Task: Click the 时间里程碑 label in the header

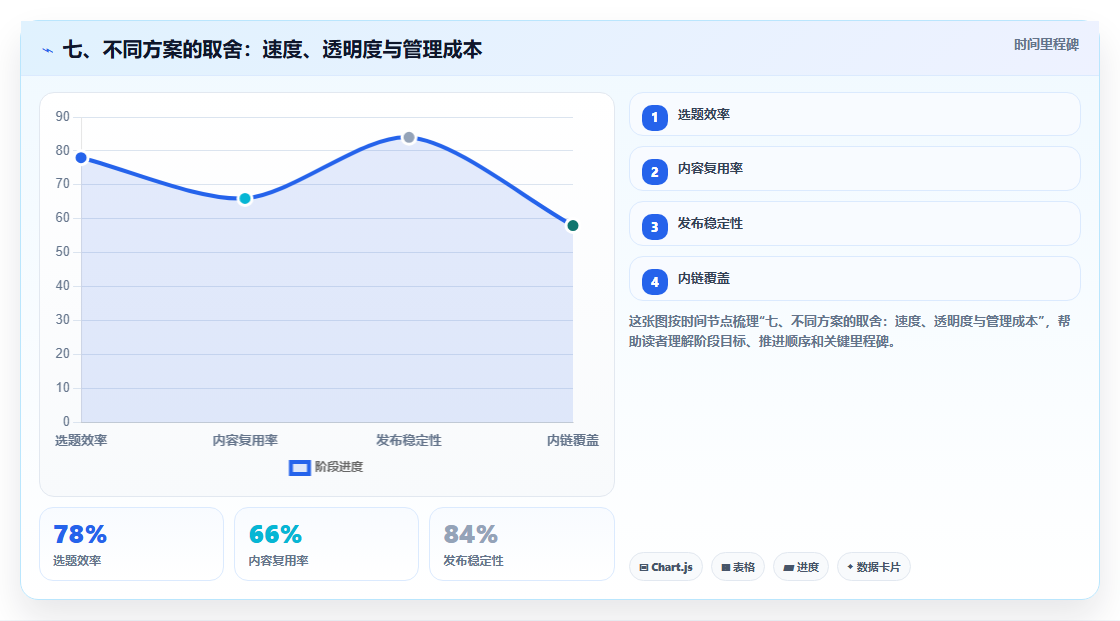Action: point(1046,44)
